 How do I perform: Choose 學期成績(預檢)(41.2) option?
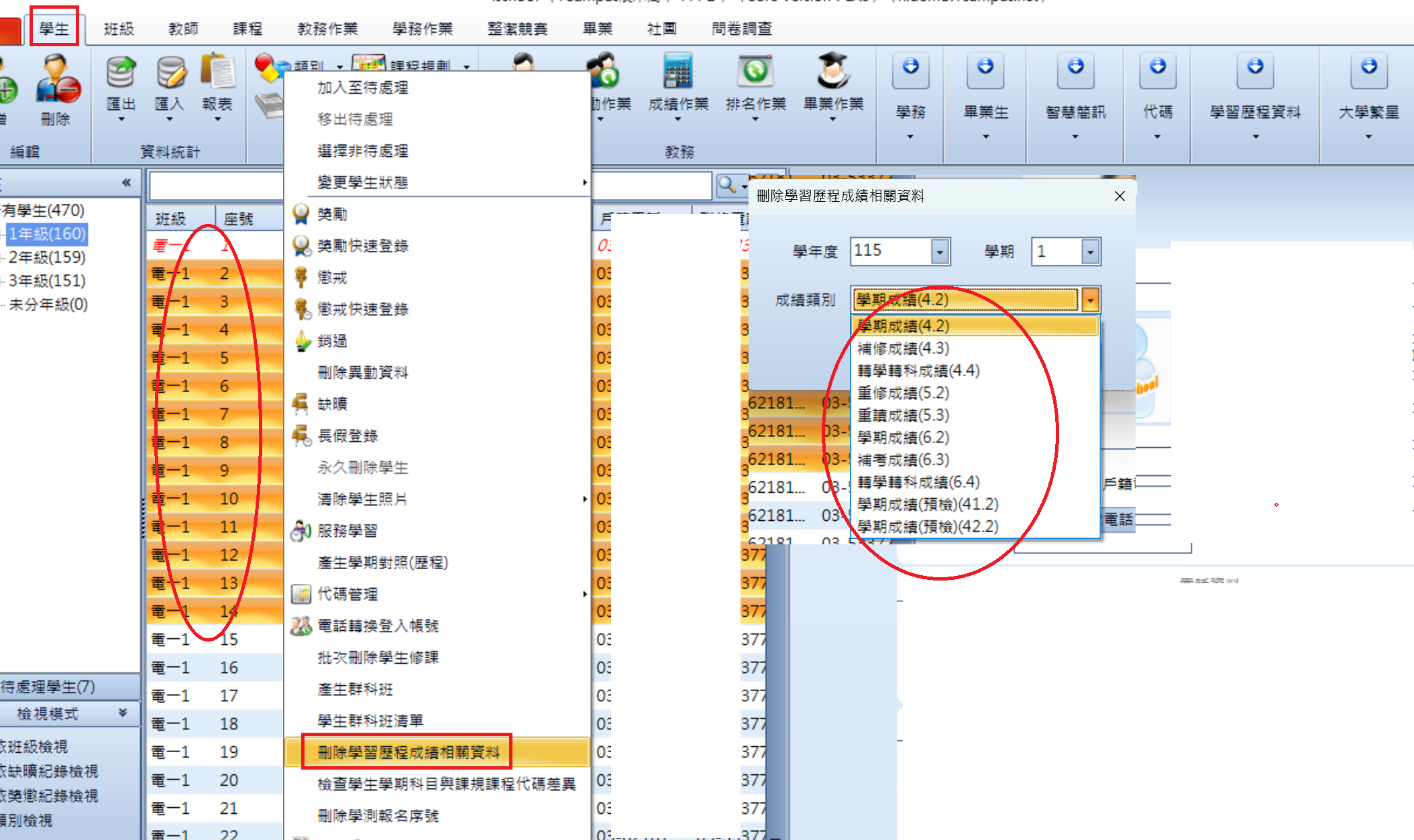[975, 504]
